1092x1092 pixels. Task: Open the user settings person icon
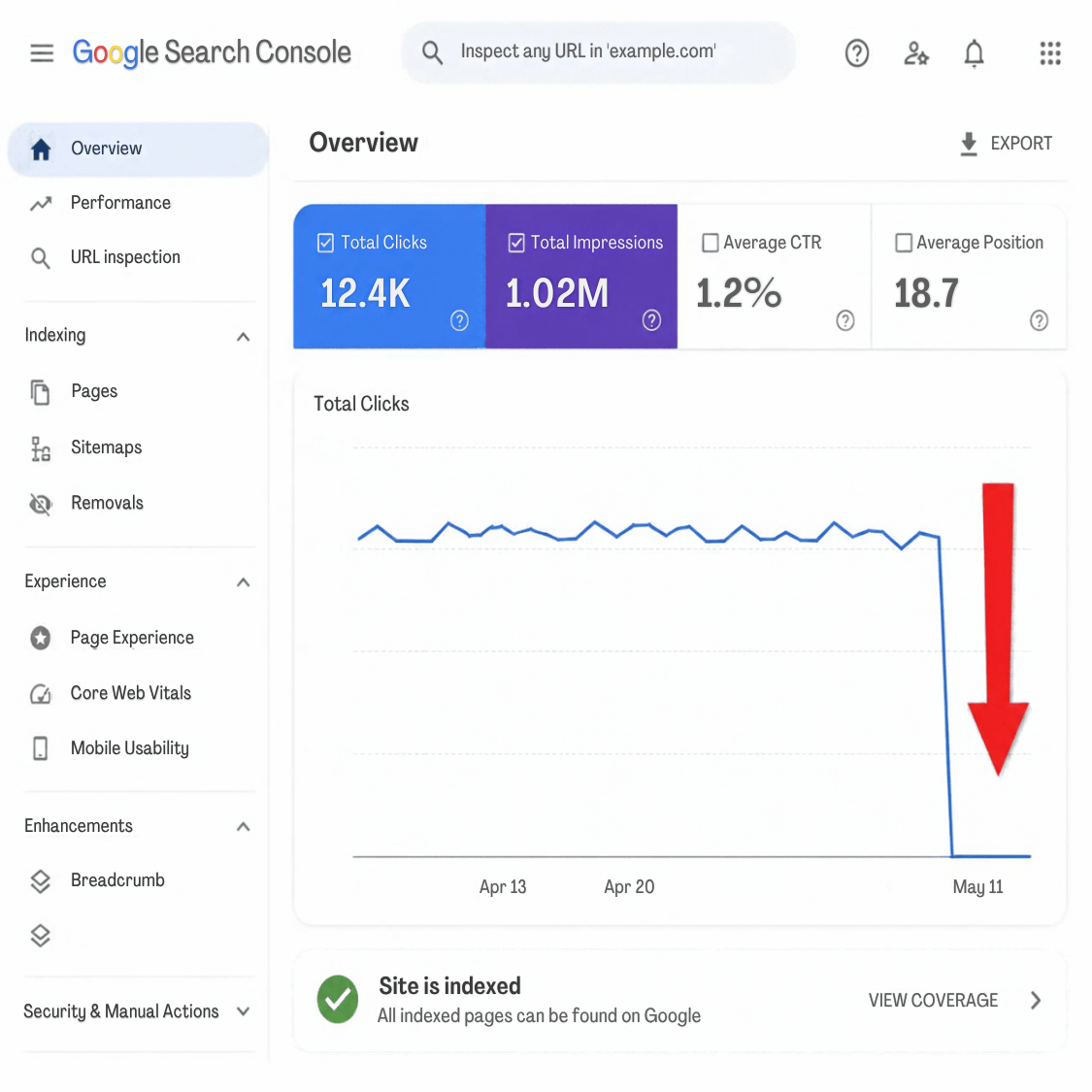915,53
